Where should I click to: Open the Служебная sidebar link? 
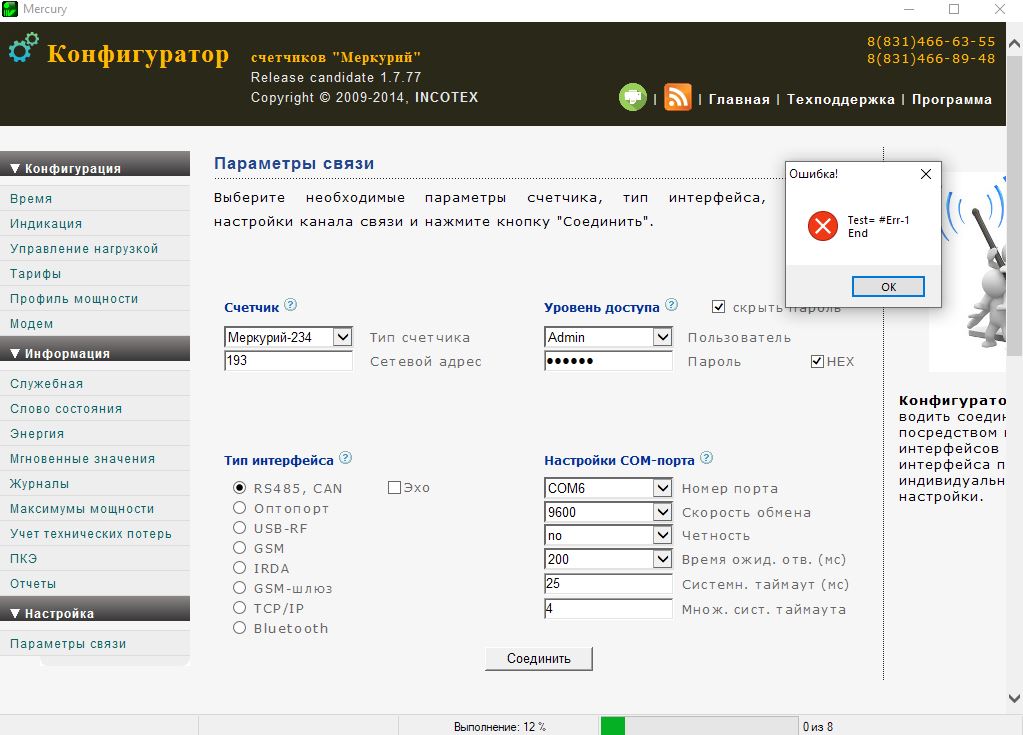point(95,383)
